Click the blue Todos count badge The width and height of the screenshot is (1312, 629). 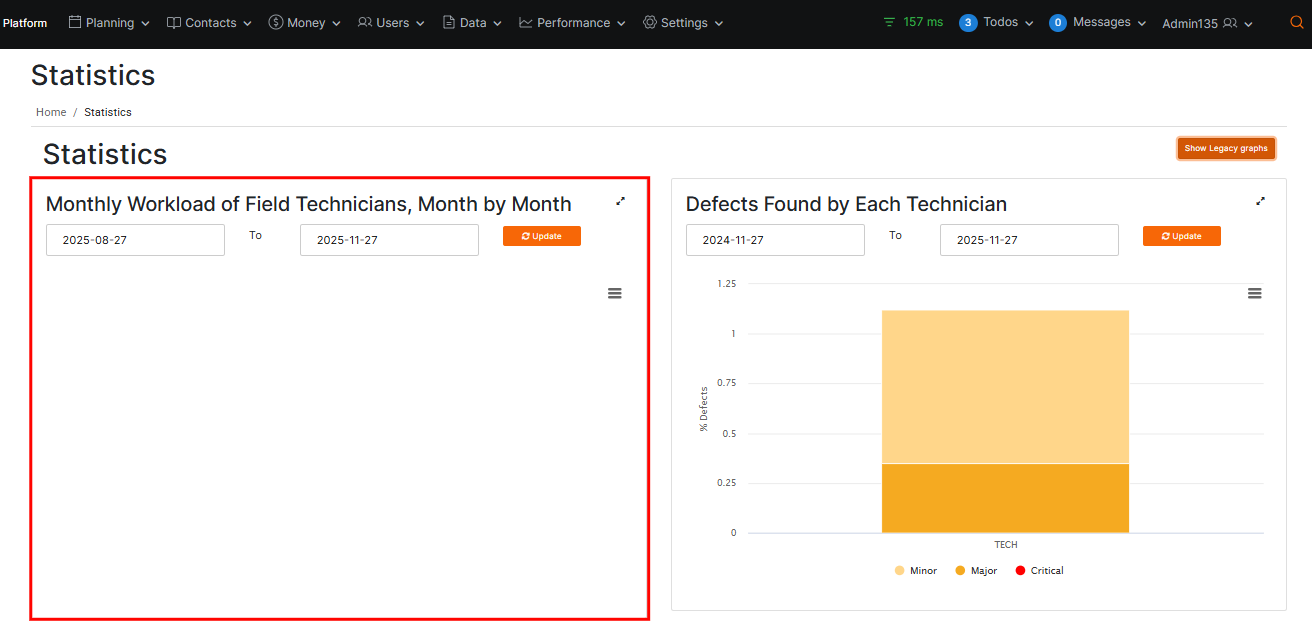pyautogui.click(x=967, y=23)
